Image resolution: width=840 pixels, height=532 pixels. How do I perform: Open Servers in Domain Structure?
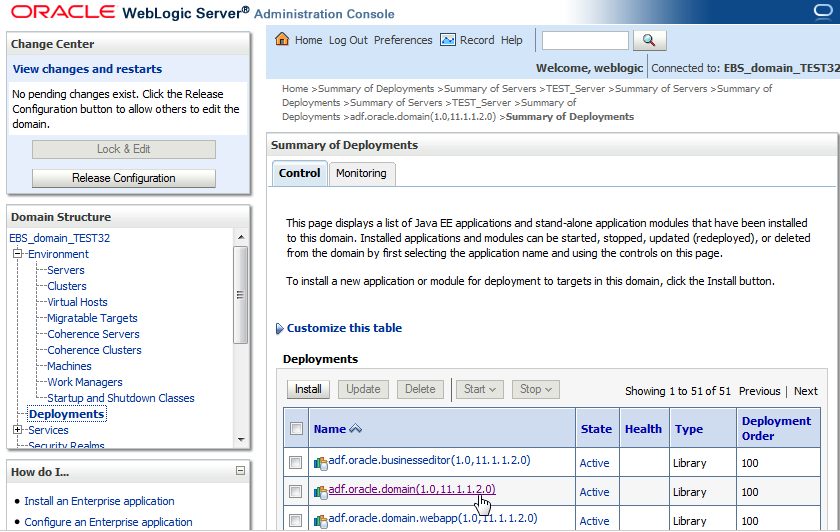(x=66, y=270)
